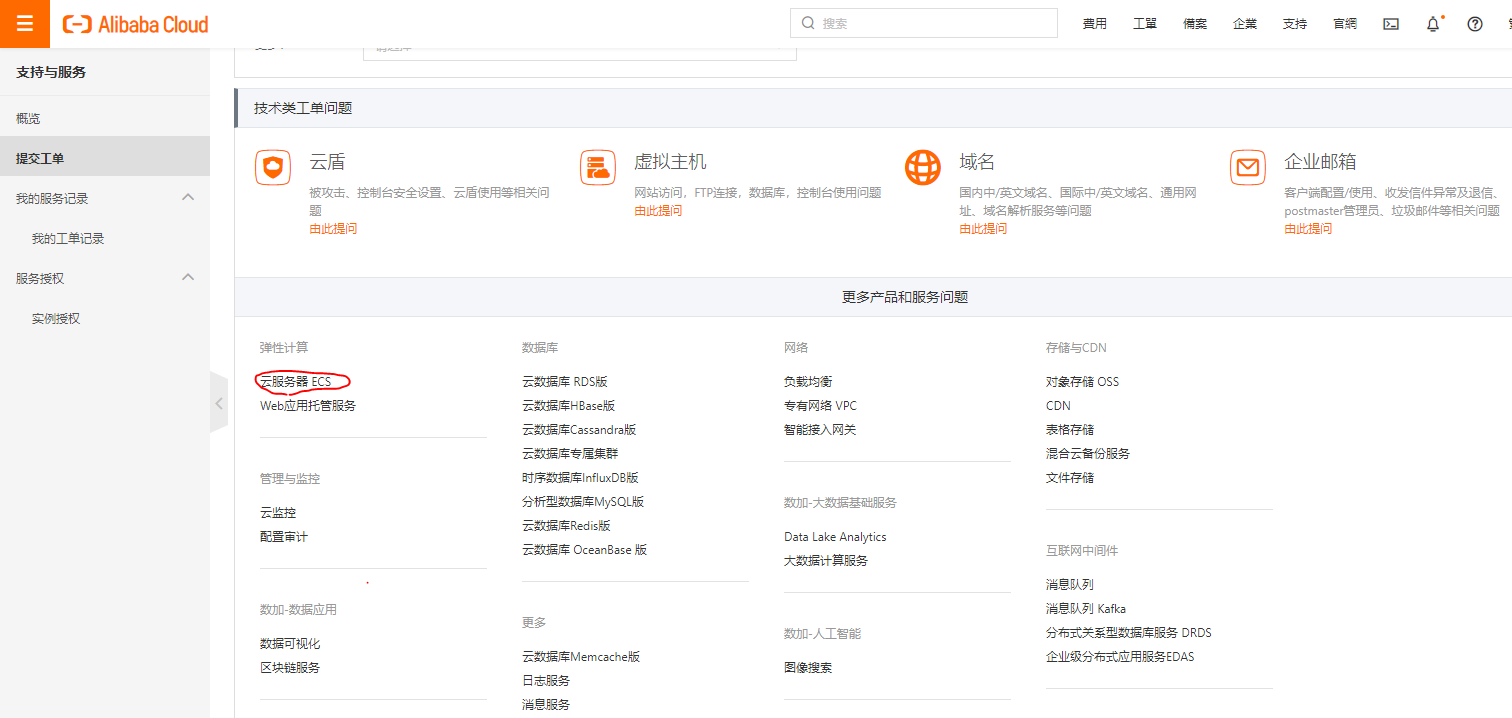This screenshot has height=718, width=1512.
Task: Click 由此提问 under 企业邮箱
Action: (1308, 229)
